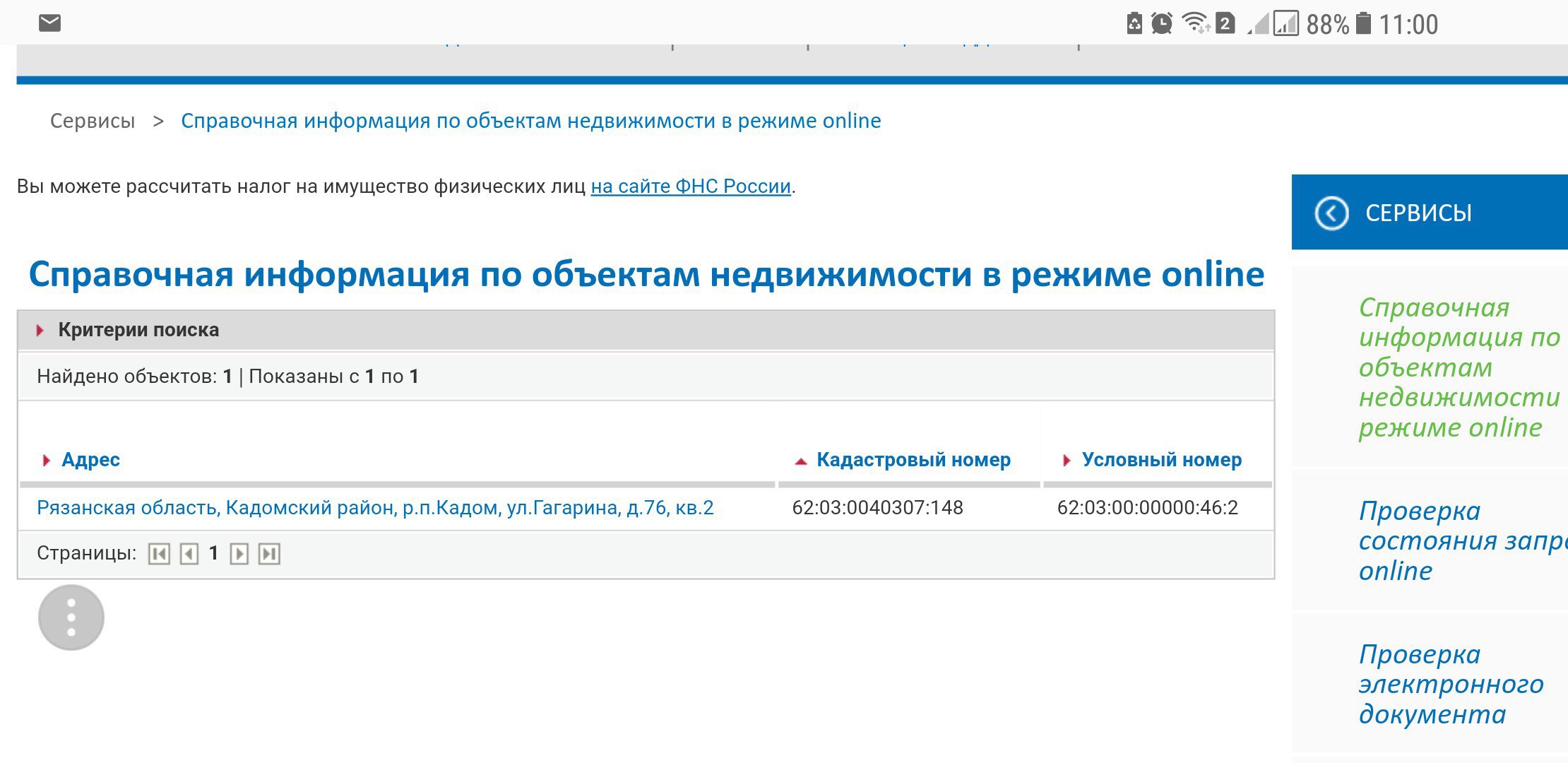Click current page number 1
1568x763 pixels.
click(213, 554)
